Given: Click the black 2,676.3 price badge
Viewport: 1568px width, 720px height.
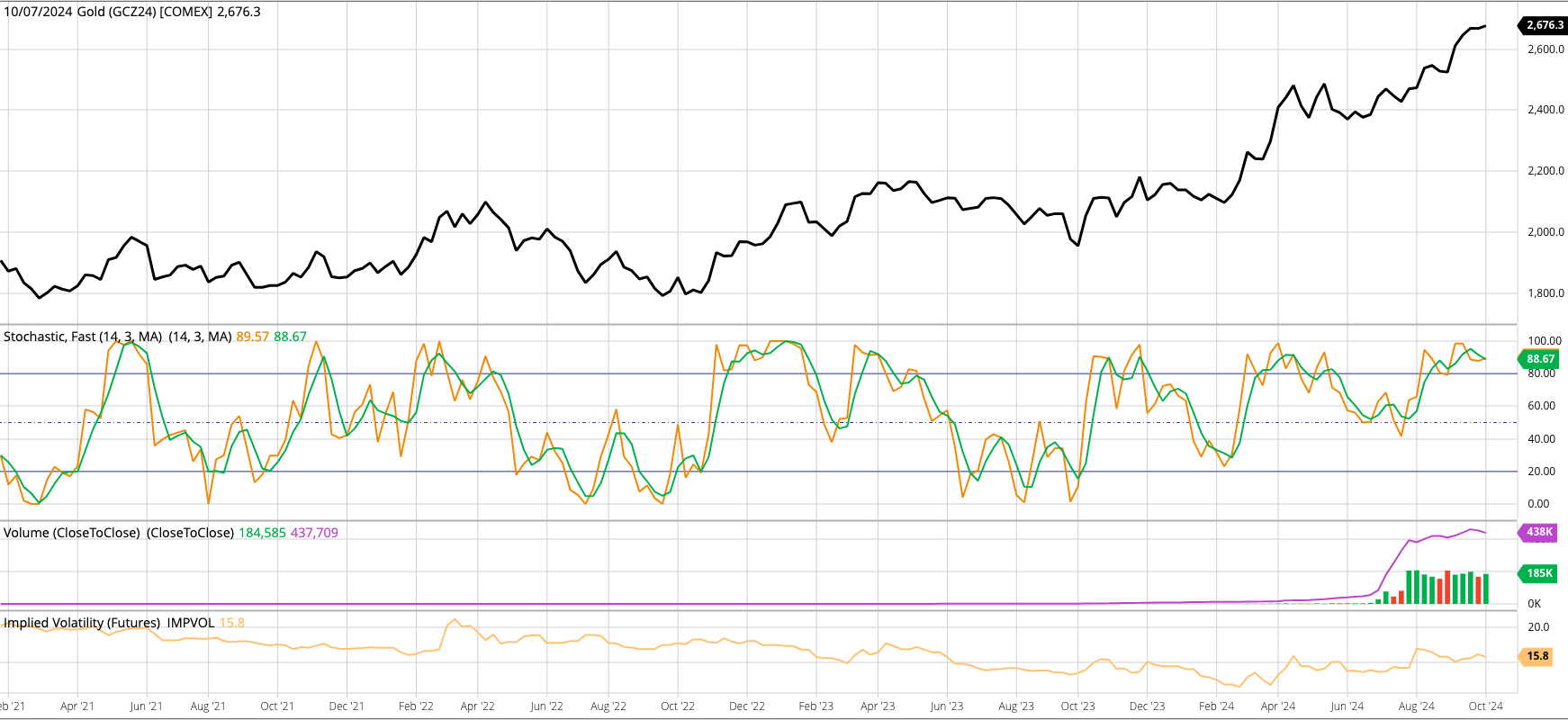Looking at the screenshot, I should pos(1545,25).
